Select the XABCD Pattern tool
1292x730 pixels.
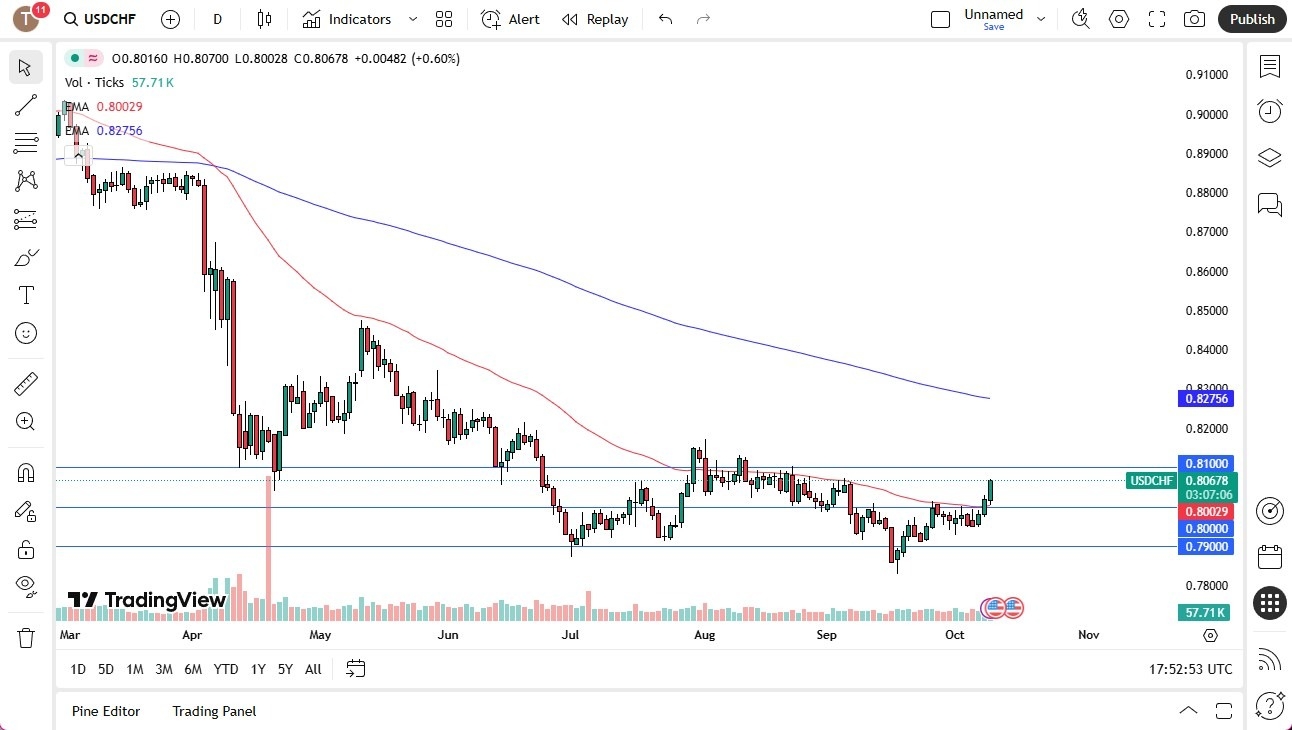click(x=26, y=181)
